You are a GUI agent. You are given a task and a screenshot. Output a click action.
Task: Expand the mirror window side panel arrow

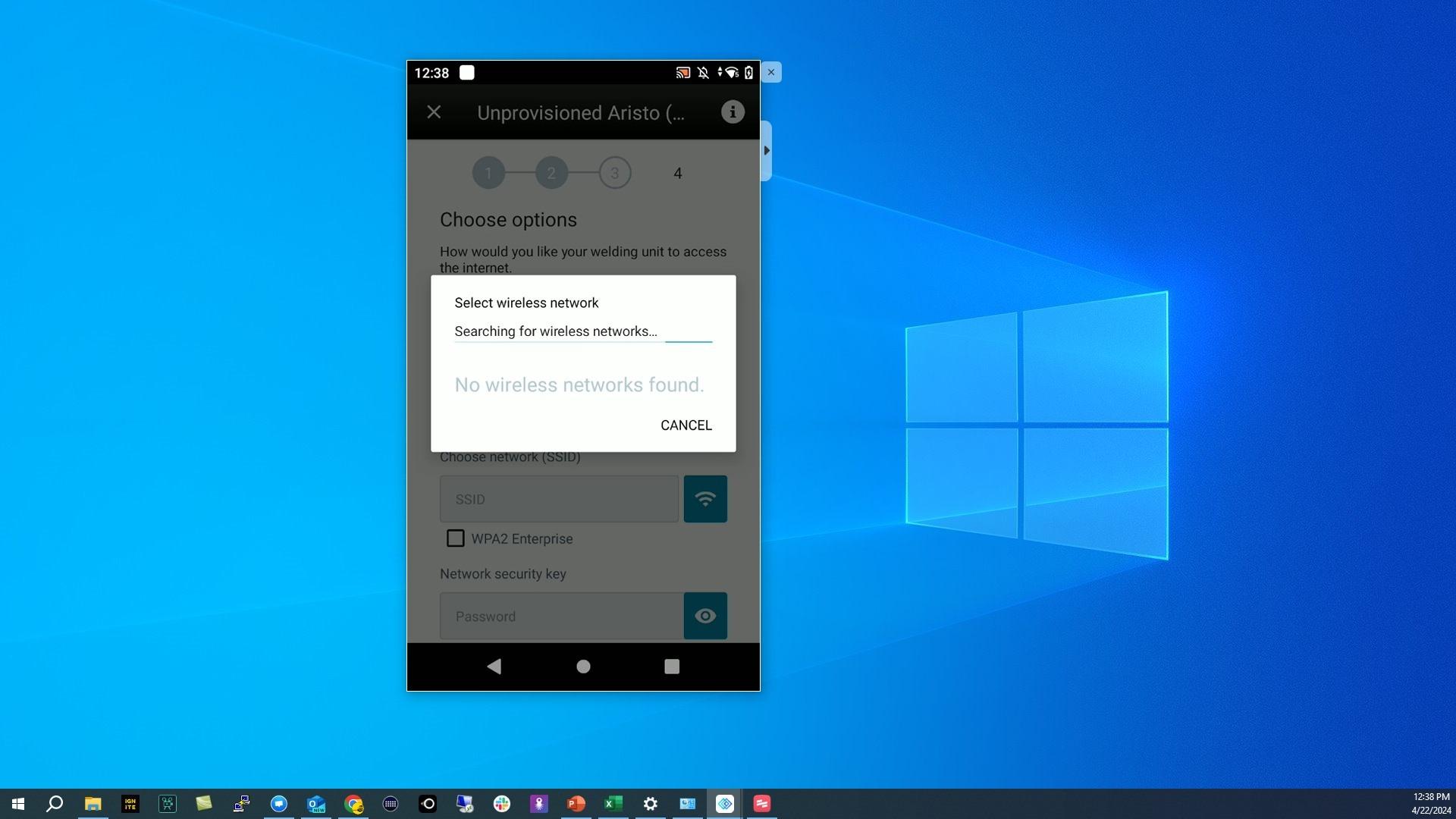(x=767, y=150)
